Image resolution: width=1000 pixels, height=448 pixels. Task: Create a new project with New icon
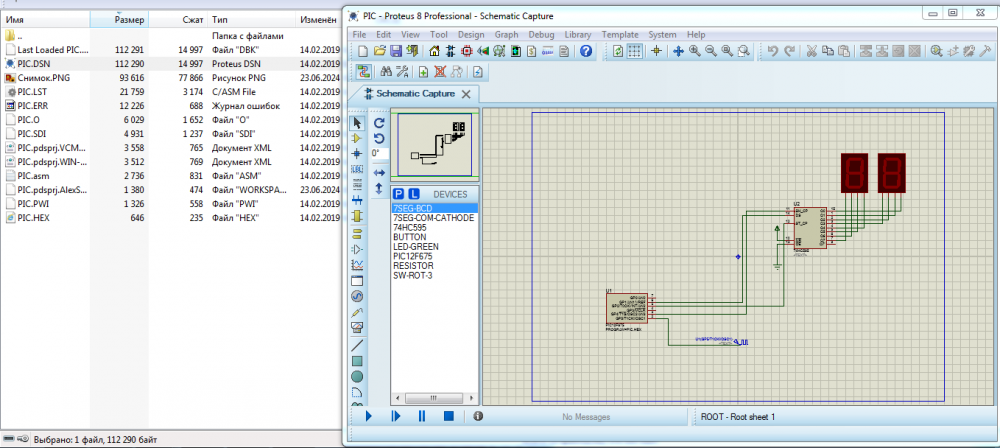(363, 51)
